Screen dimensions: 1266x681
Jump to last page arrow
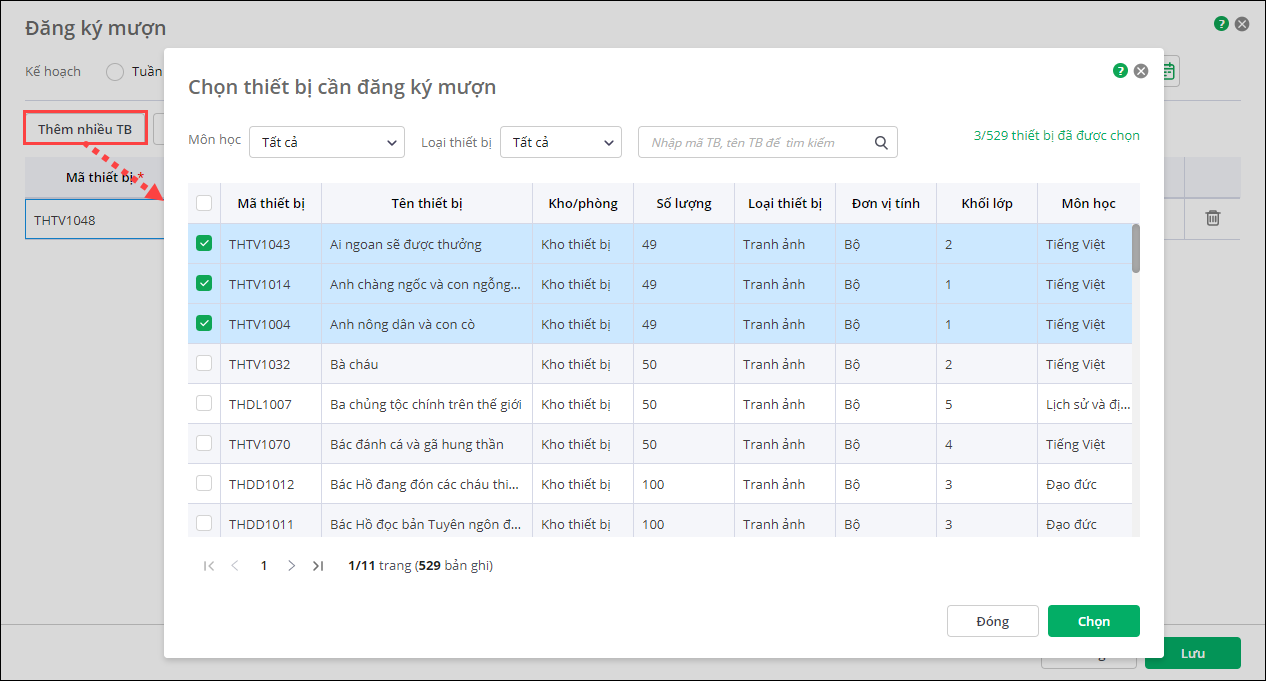point(318,566)
